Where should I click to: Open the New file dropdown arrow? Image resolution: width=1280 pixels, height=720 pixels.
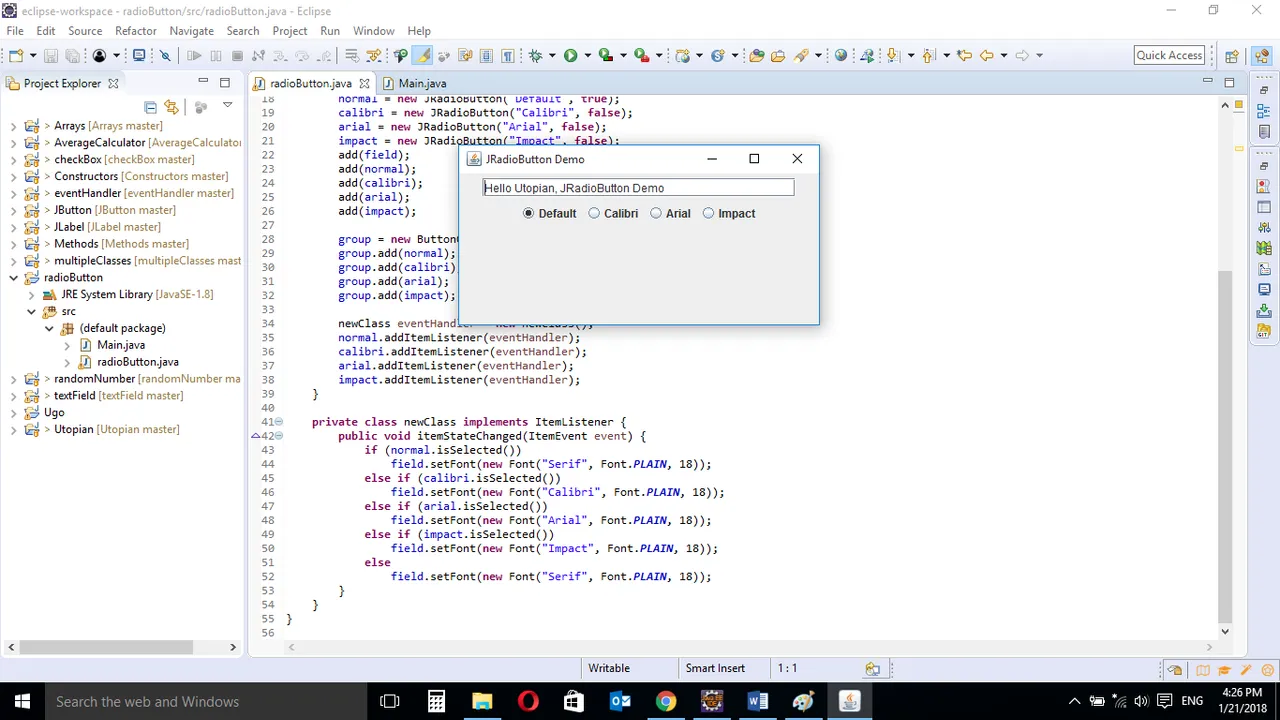coord(33,56)
